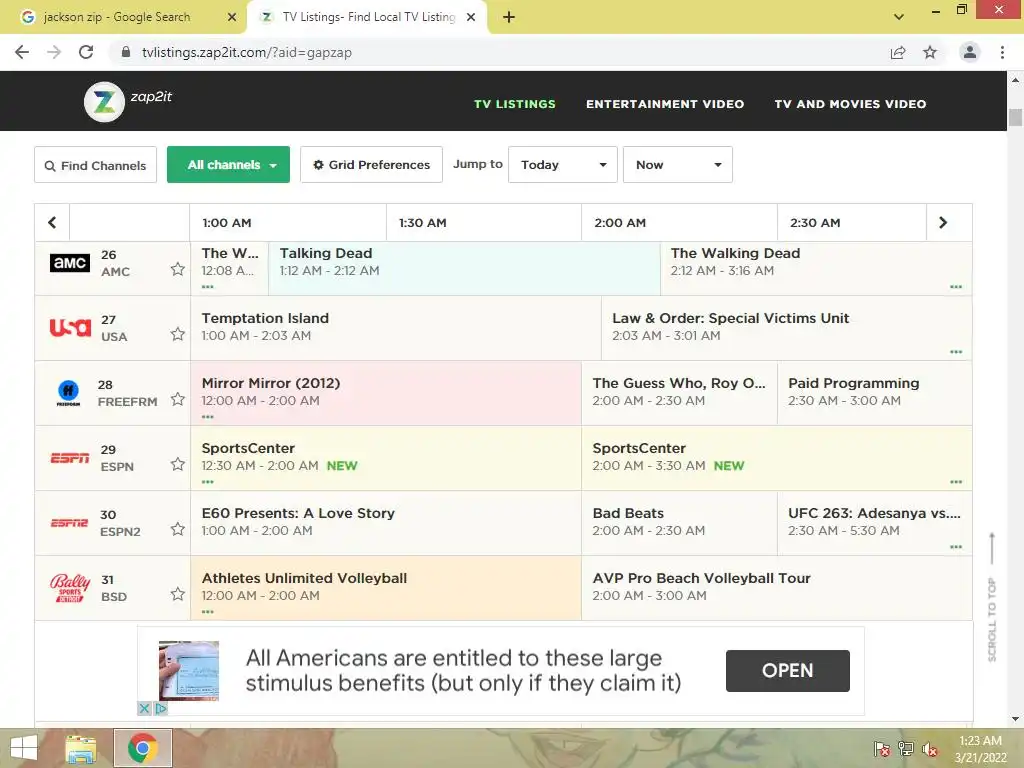1024x768 pixels.
Task: Bookmark this page star
Action: click(x=930, y=52)
